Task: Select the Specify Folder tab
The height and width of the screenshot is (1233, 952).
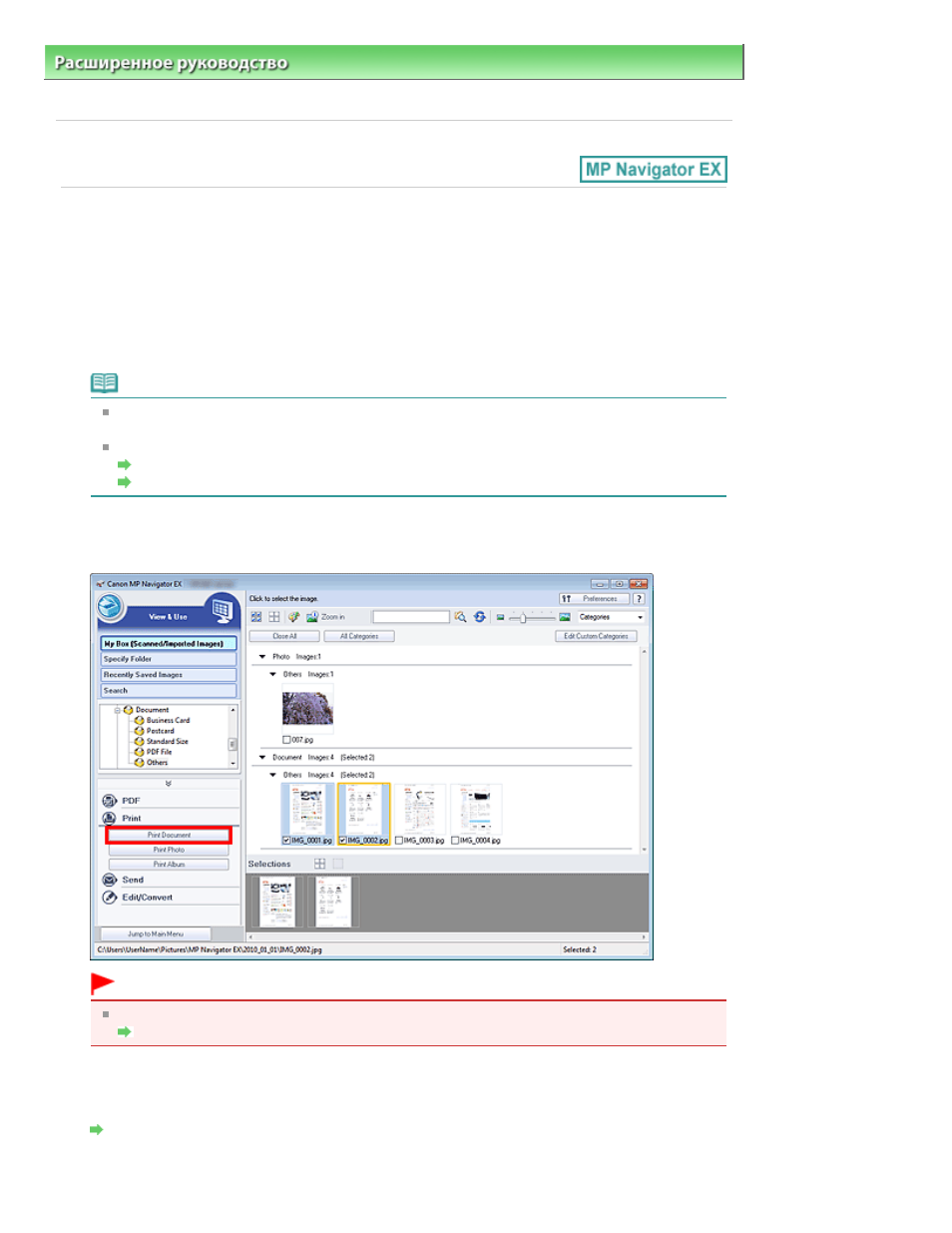Action: point(168,659)
